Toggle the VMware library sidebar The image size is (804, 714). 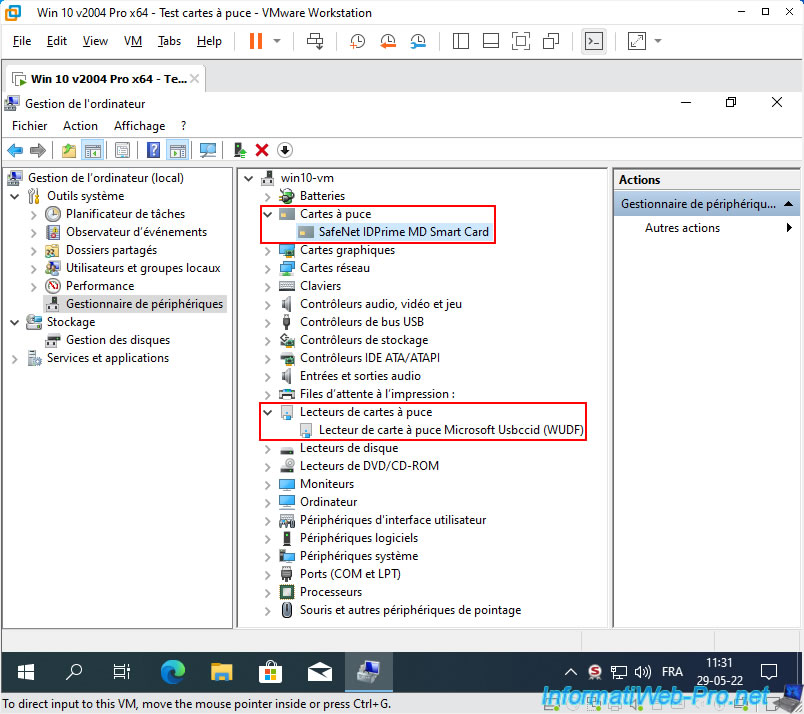[x=460, y=41]
